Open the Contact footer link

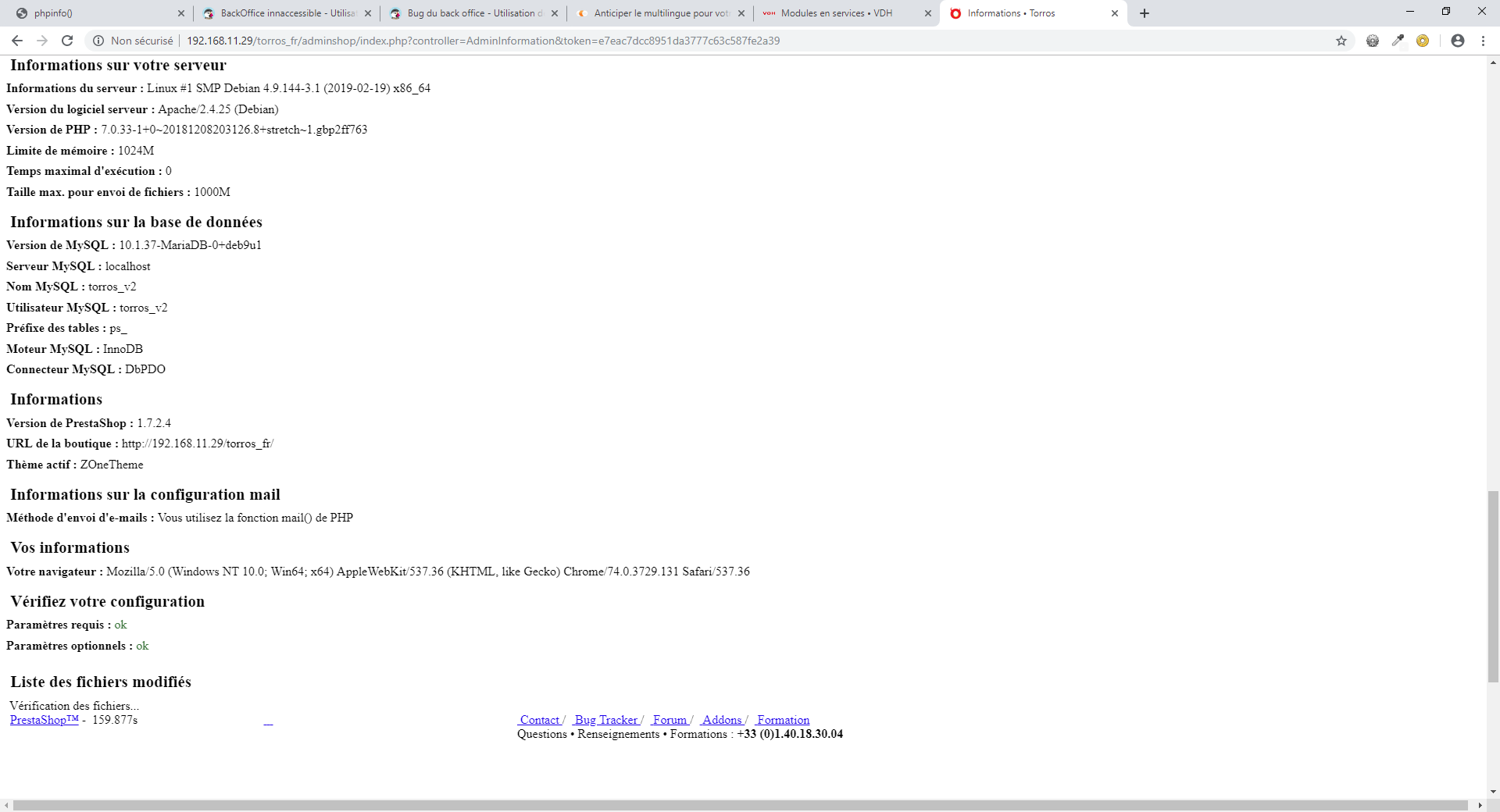540,720
